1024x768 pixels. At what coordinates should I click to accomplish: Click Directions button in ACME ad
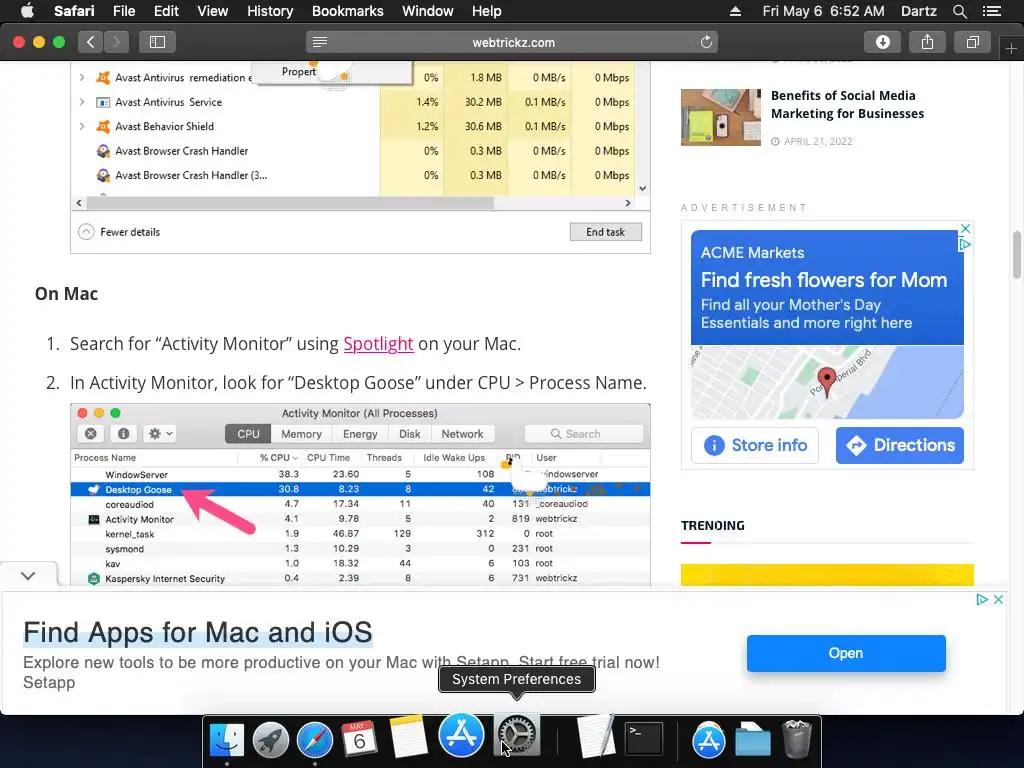click(x=899, y=445)
